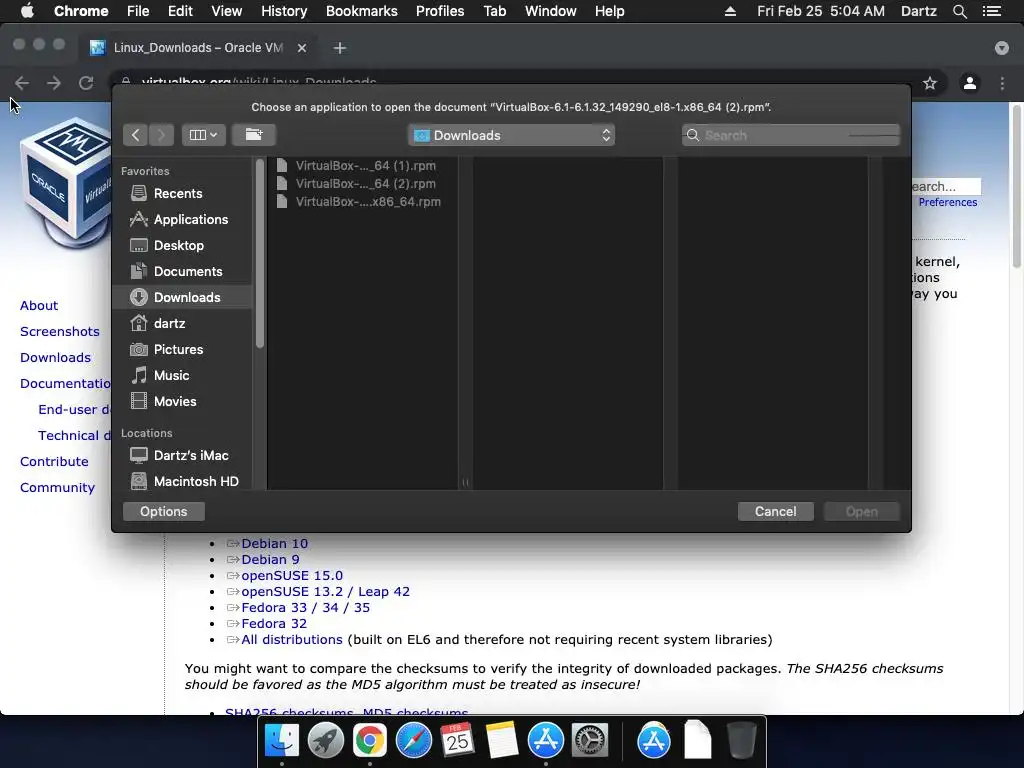The height and width of the screenshot is (768, 1024).
Task: Select file VirtualBox-..._64 (1).rpm
Action: click(x=362, y=166)
